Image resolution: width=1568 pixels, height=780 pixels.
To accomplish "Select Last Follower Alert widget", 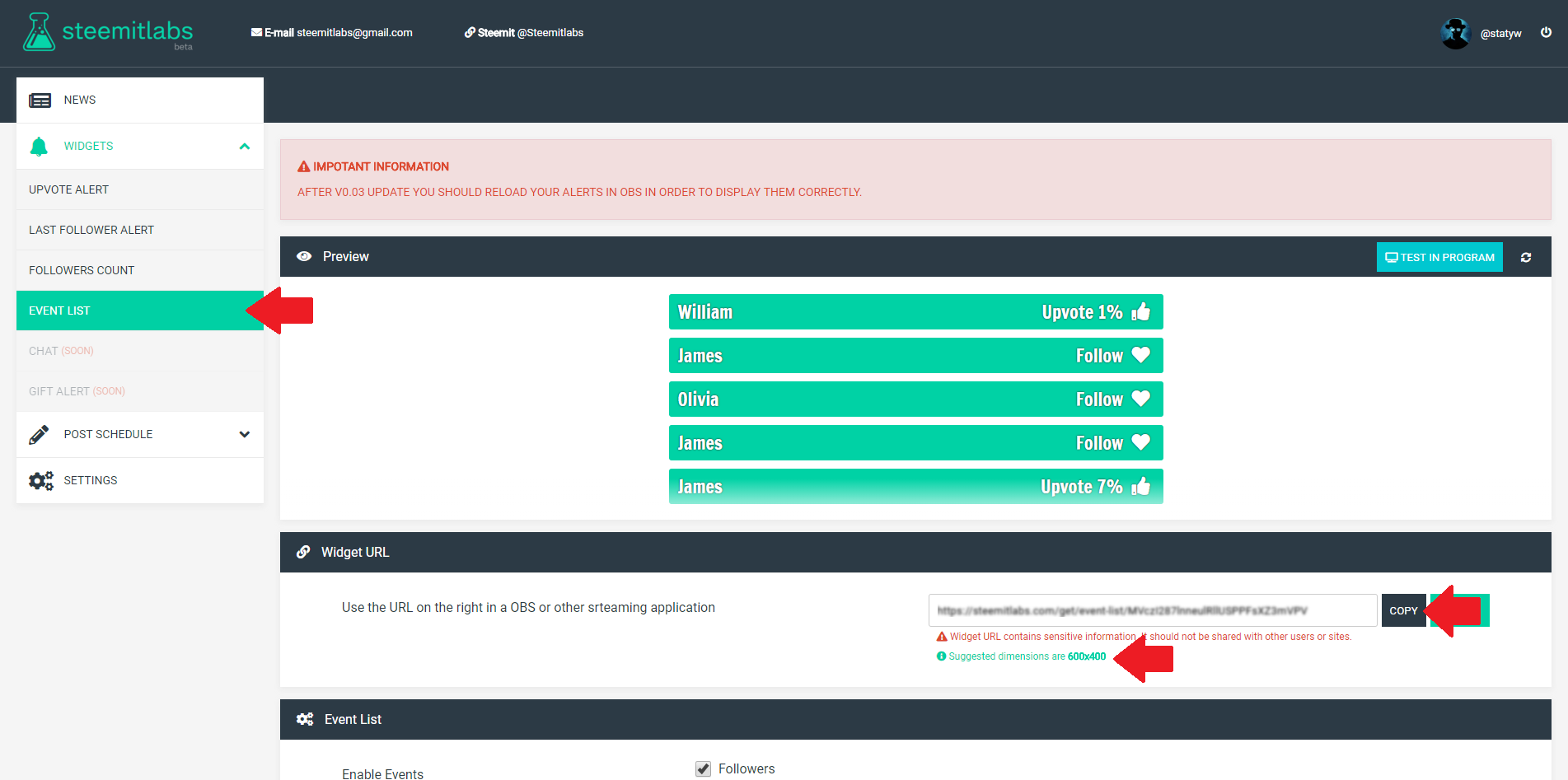I will coord(140,230).
